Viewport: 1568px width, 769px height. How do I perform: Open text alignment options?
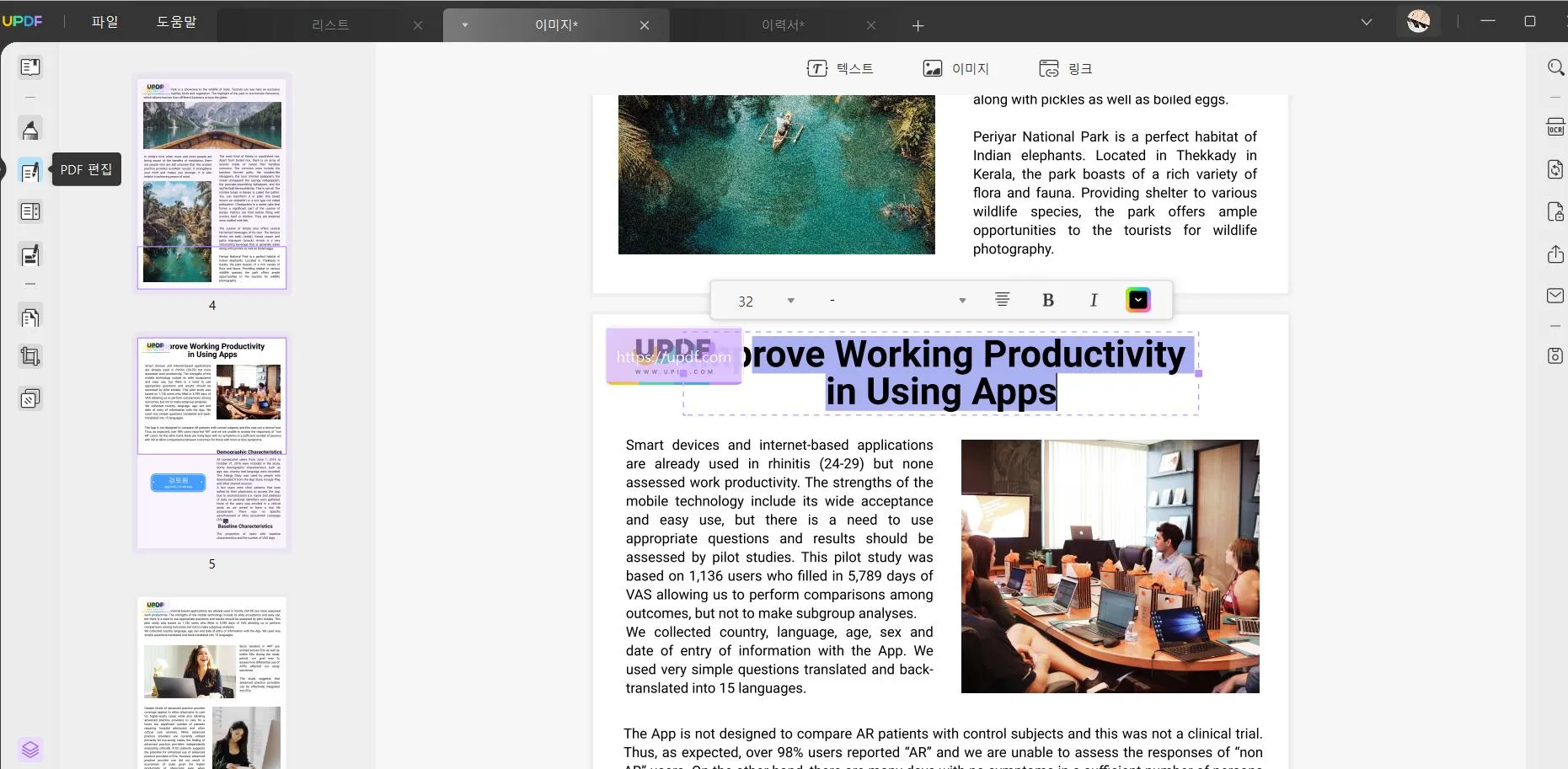[x=1002, y=300]
